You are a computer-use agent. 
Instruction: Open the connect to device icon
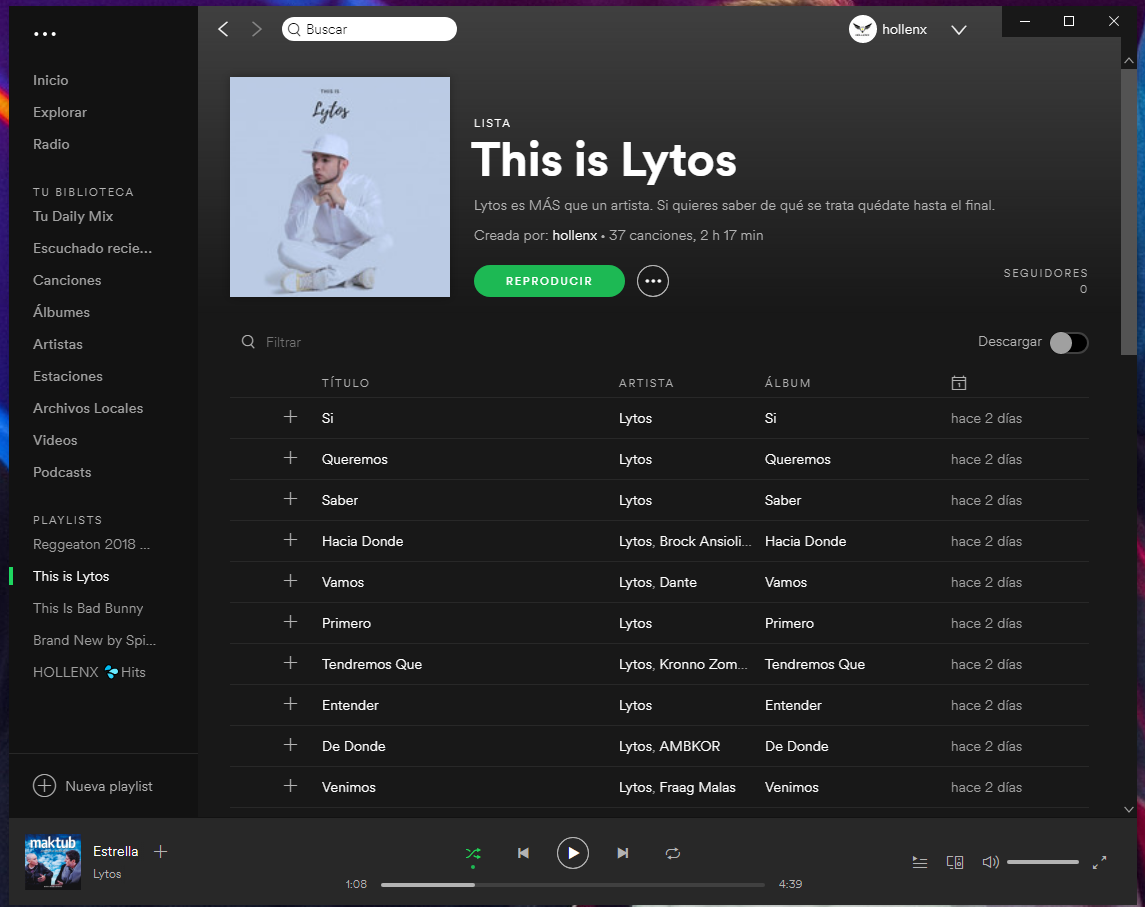click(955, 862)
